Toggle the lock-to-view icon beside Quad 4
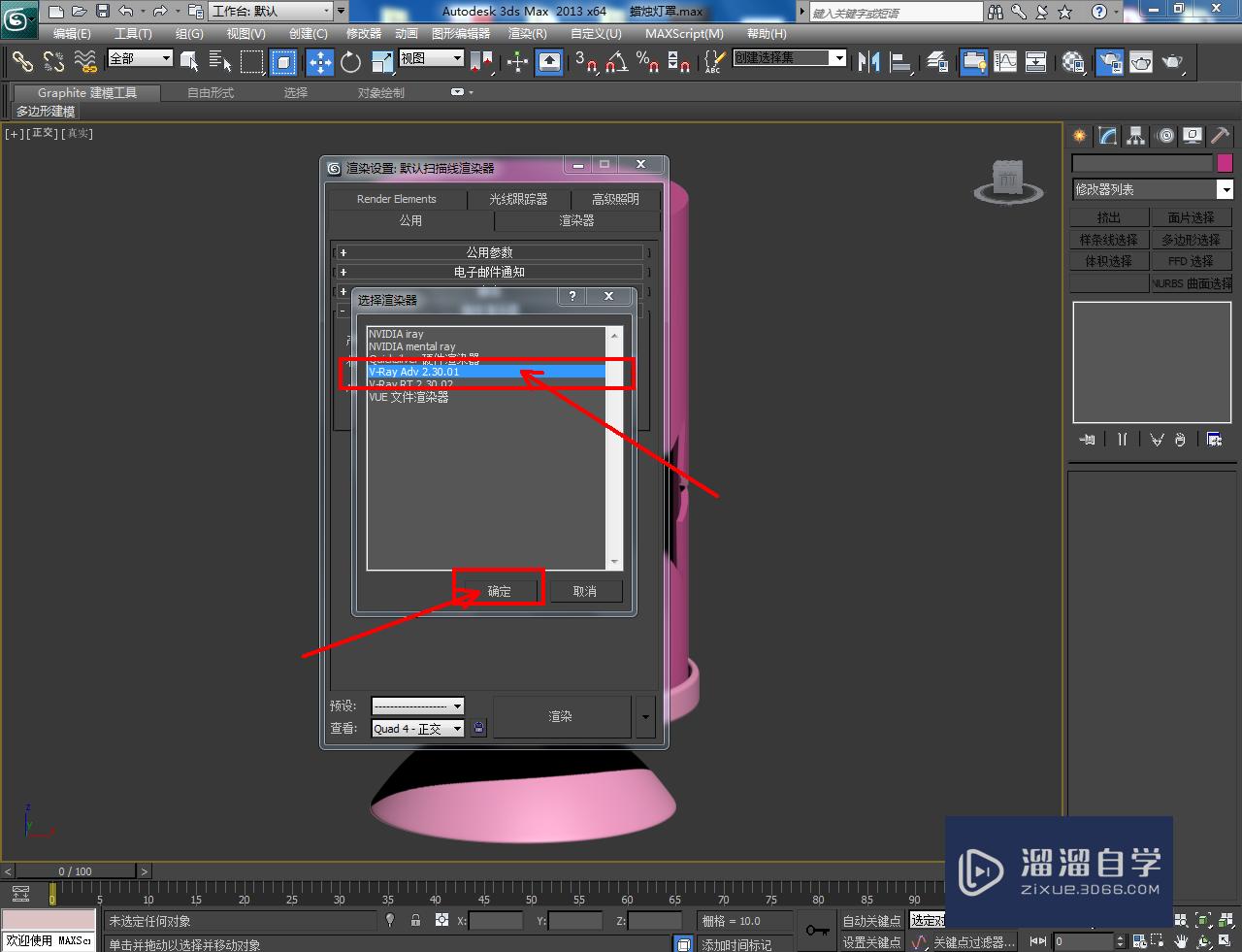 coord(478,728)
